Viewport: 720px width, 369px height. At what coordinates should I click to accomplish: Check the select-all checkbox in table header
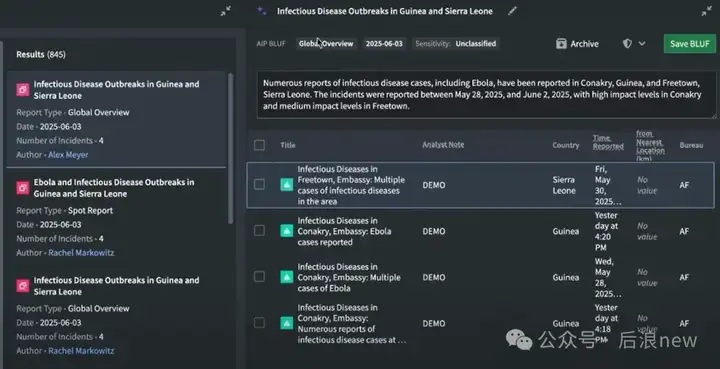click(x=259, y=145)
